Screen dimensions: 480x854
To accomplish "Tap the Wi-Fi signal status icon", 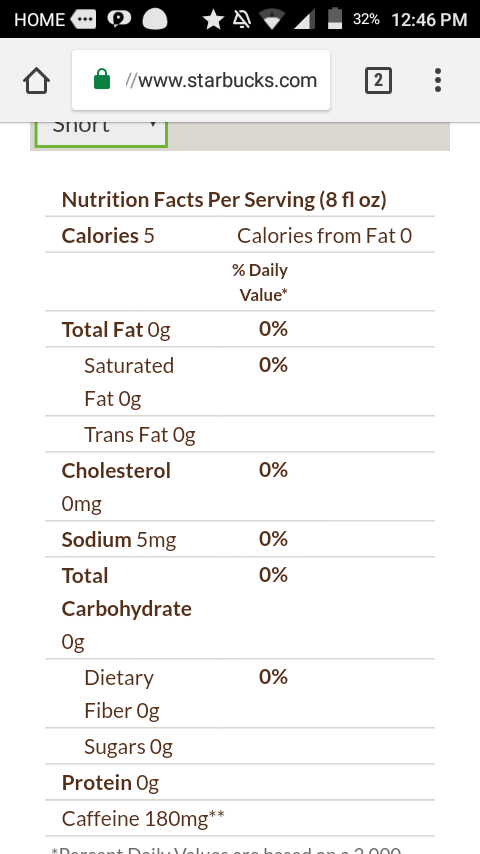I will pyautogui.click(x=272, y=20).
